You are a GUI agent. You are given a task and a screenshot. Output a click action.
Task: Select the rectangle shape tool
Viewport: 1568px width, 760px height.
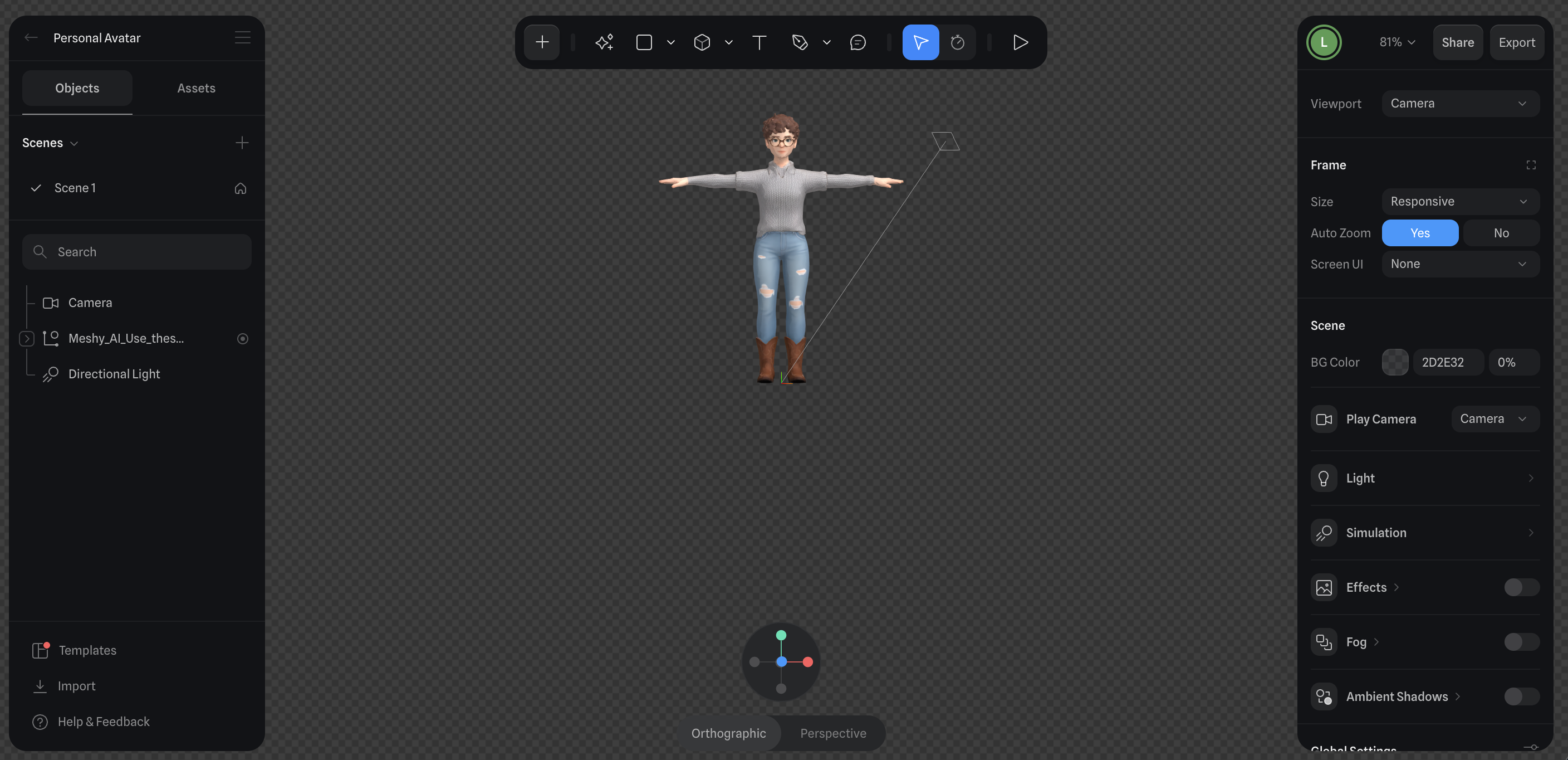644,42
